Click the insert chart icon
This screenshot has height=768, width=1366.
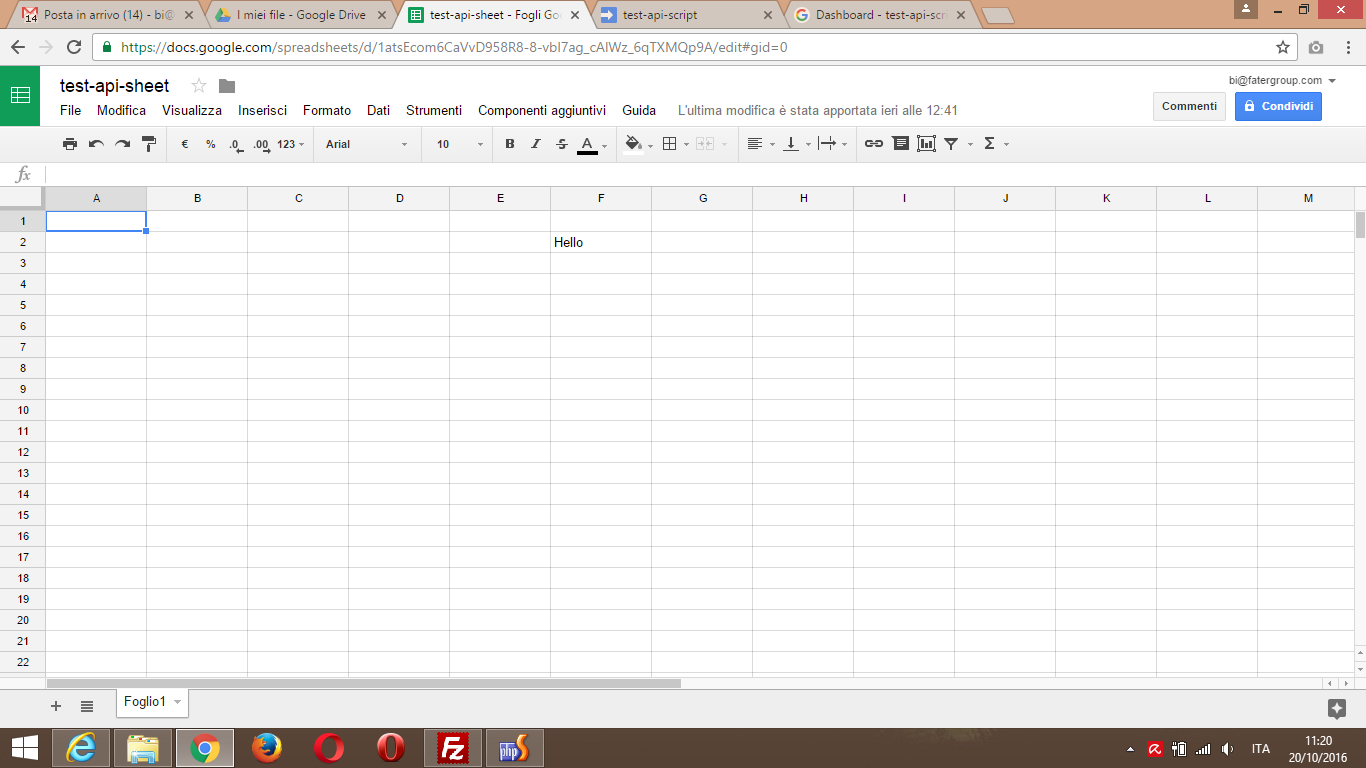pyautogui.click(x=926, y=144)
